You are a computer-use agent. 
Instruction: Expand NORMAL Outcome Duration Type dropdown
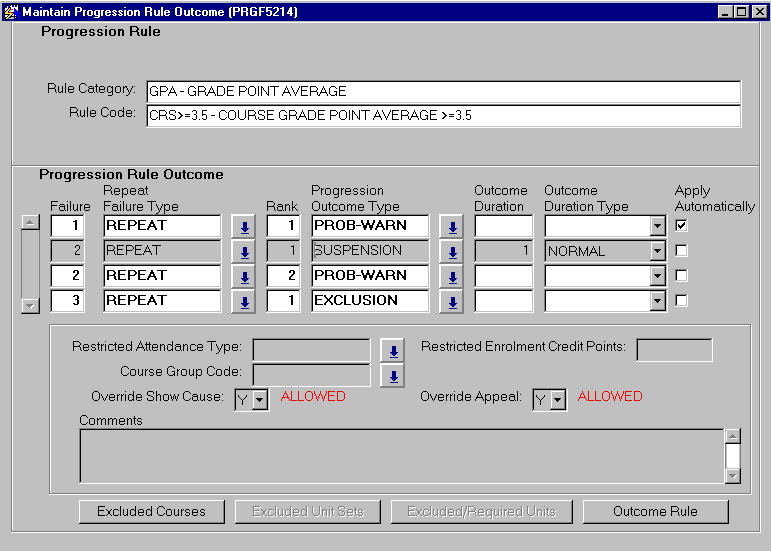657,252
